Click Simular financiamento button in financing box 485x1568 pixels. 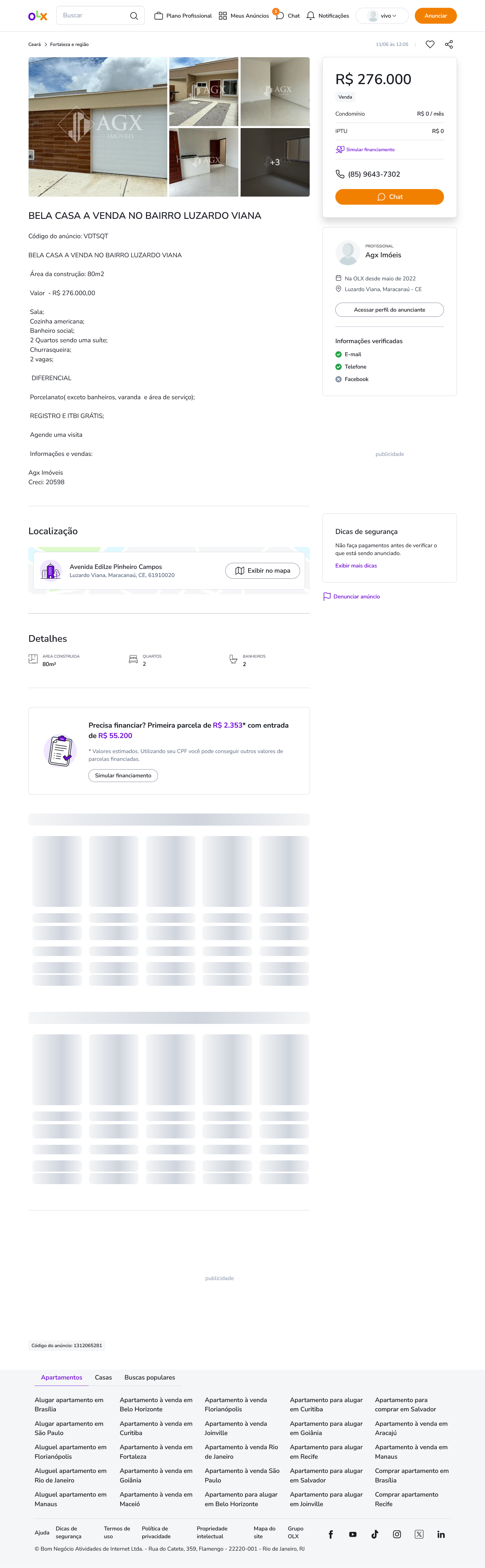[123, 776]
